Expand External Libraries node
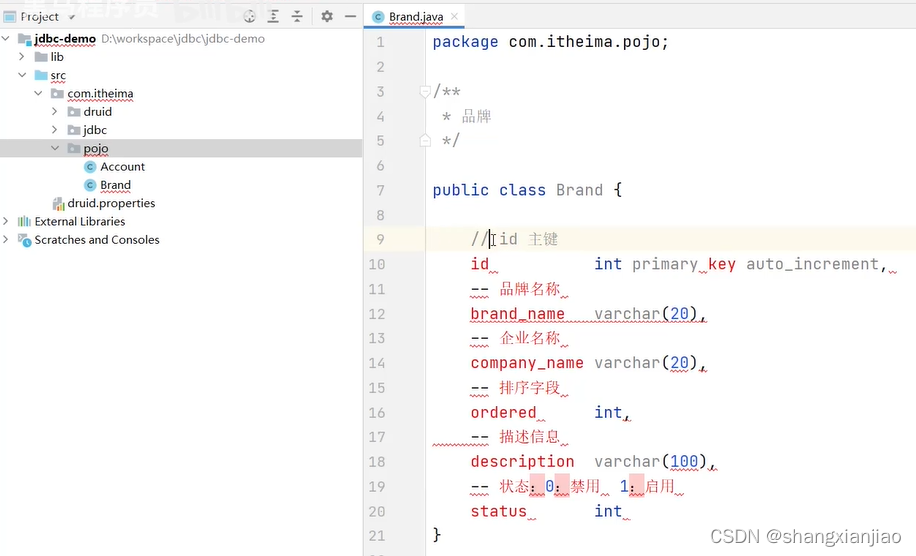Screen dimensions: 916x556 coord(6,221)
